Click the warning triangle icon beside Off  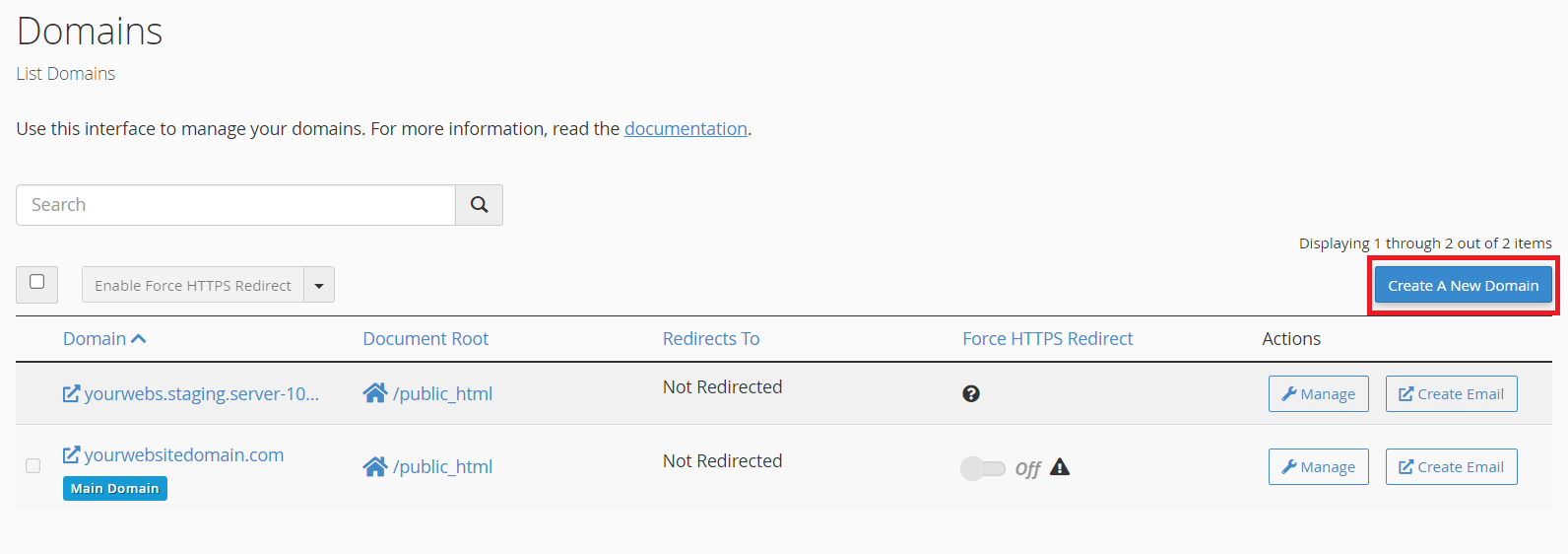pyautogui.click(x=1060, y=467)
